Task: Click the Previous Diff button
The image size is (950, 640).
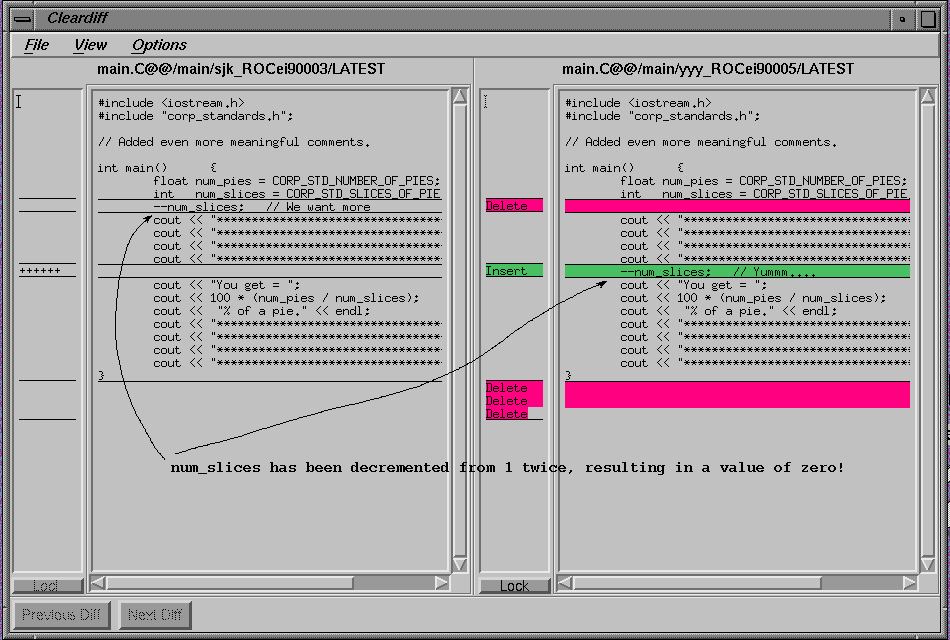Action: click(x=62, y=615)
